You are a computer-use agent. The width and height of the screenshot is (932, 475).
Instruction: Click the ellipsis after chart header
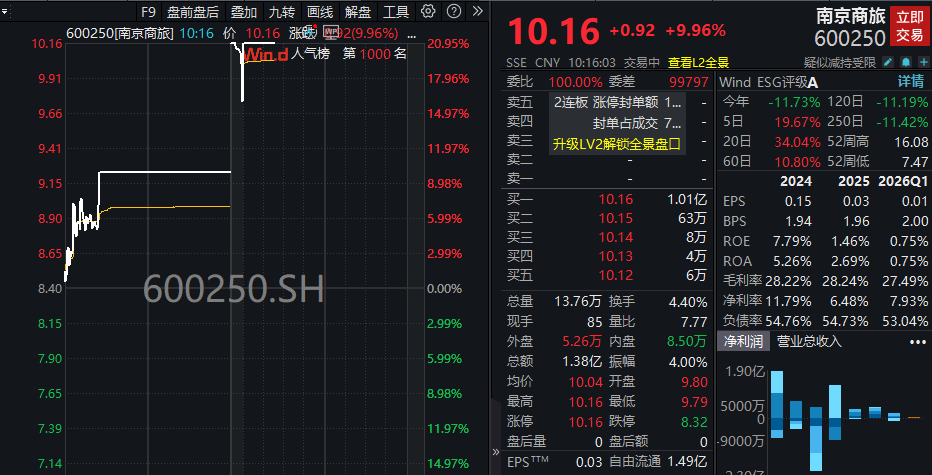pyautogui.click(x=413, y=34)
